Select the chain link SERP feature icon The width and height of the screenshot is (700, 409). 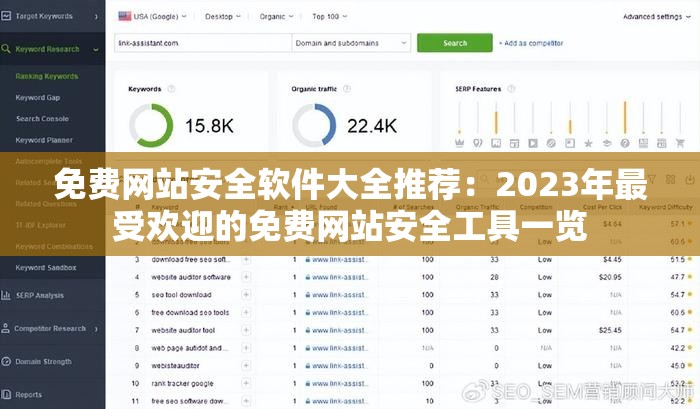coord(551,143)
